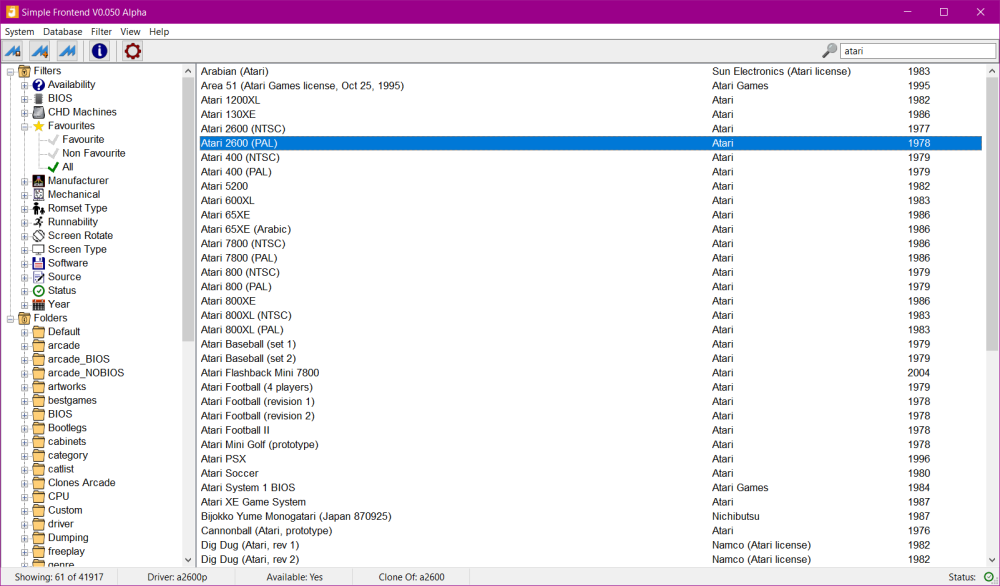Select the Availability question-mark filter icon
The image size is (1000, 586).
(39, 85)
